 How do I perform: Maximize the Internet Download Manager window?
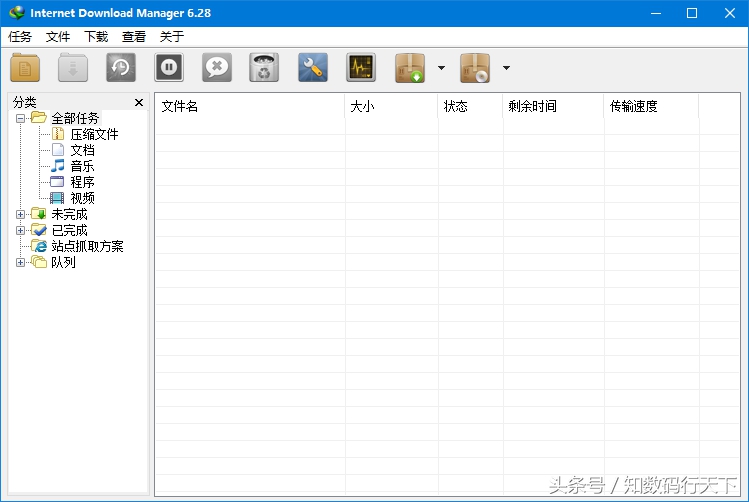tap(692, 13)
